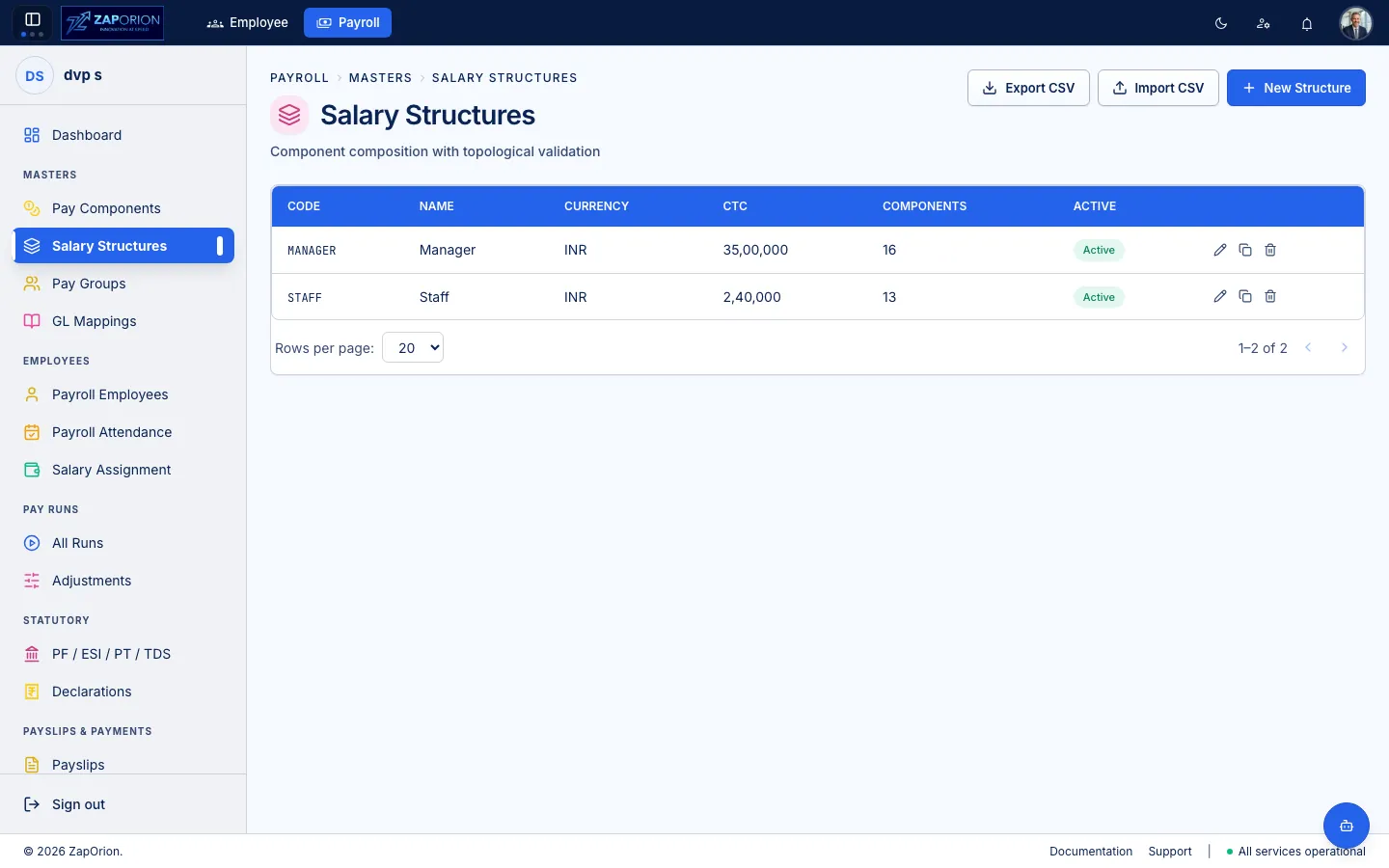The width and height of the screenshot is (1389, 868).
Task: Click the ZapOrion logo
Action: [x=112, y=22]
